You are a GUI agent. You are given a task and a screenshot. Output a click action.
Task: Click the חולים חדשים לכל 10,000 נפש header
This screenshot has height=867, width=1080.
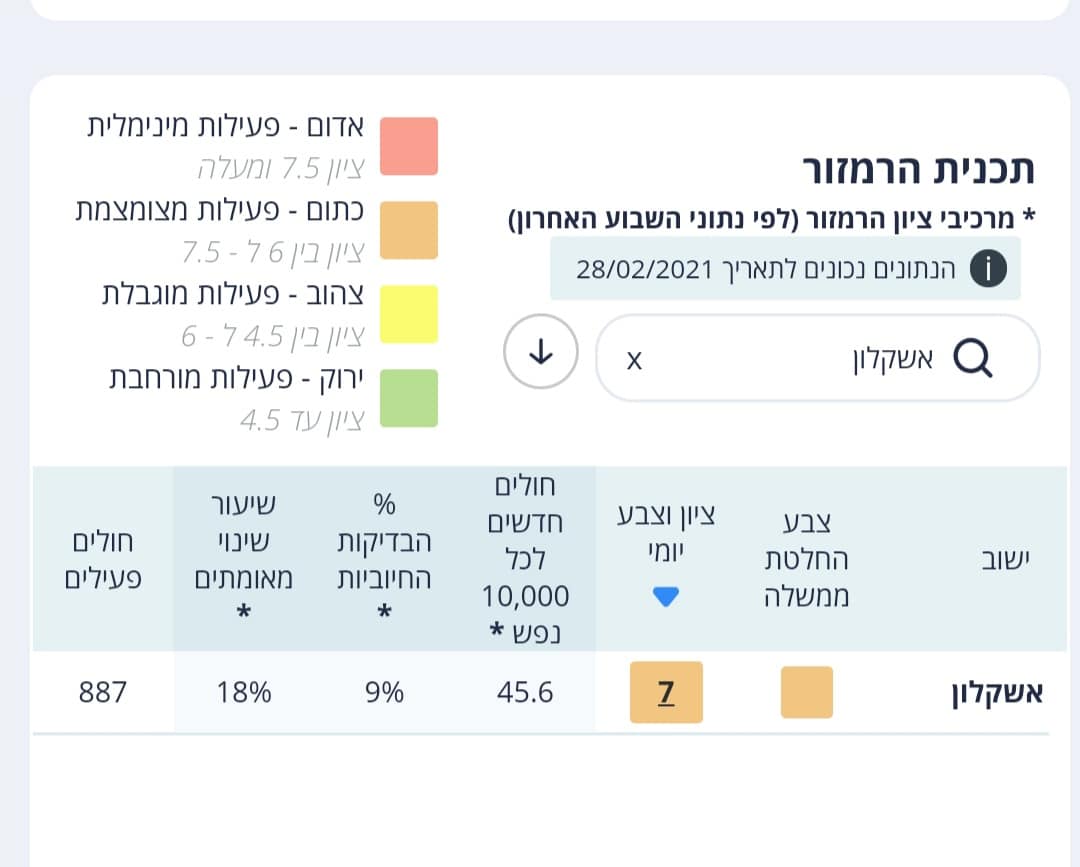pos(526,559)
